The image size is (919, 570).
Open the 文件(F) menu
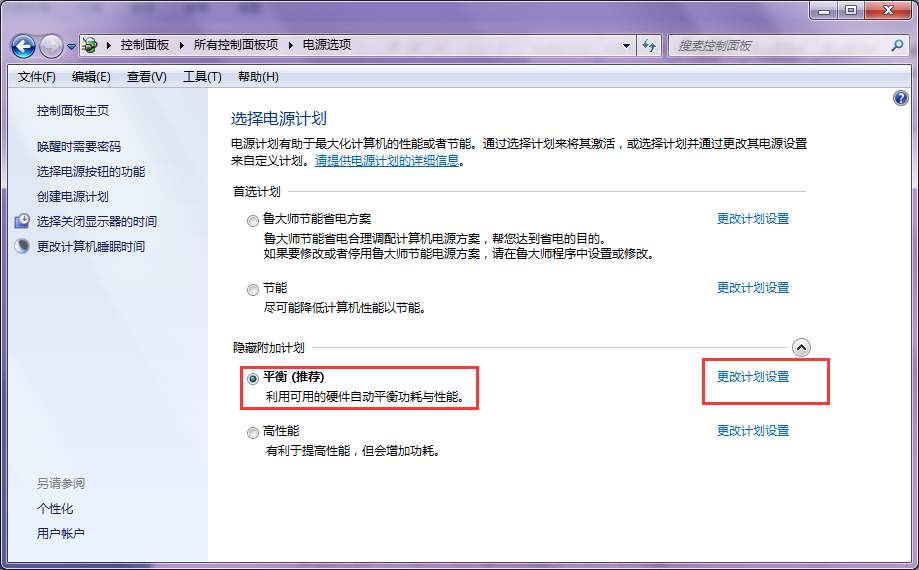[36, 77]
